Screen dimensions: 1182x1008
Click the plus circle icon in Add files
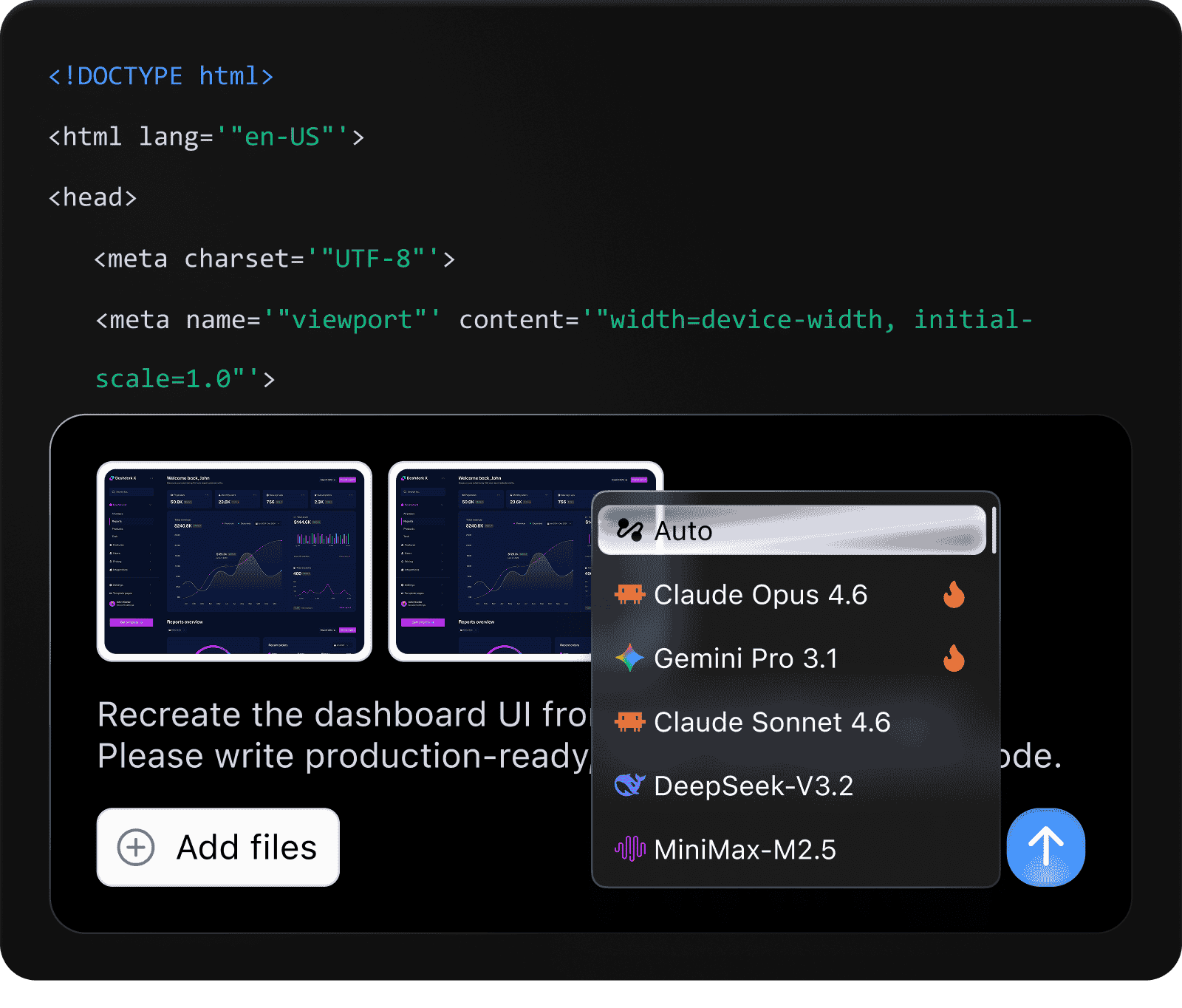click(136, 847)
